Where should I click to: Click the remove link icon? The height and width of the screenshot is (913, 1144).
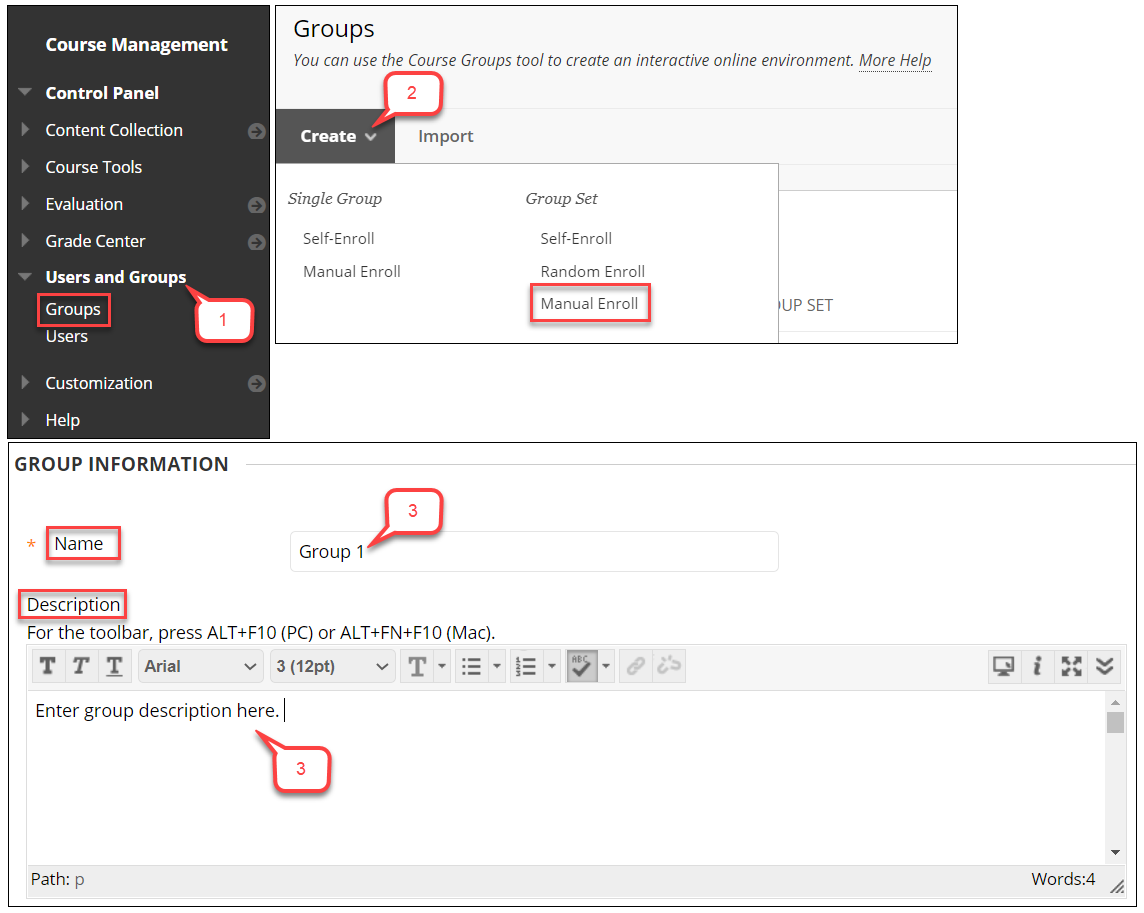(x=669, y=666)
